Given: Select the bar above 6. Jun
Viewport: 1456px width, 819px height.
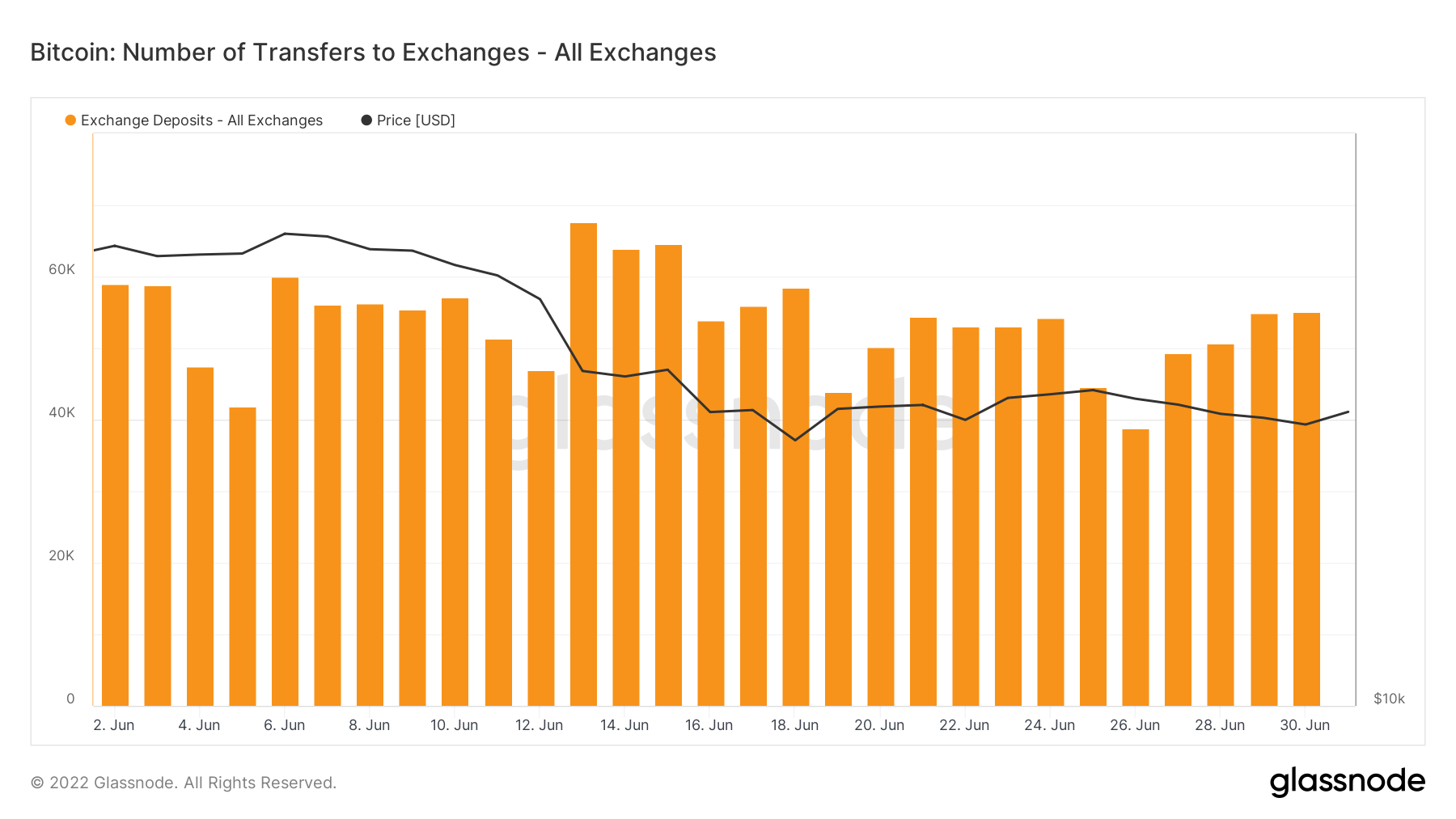Looking at the screenshot, I should pyautogui.click(x=285, y=492).
